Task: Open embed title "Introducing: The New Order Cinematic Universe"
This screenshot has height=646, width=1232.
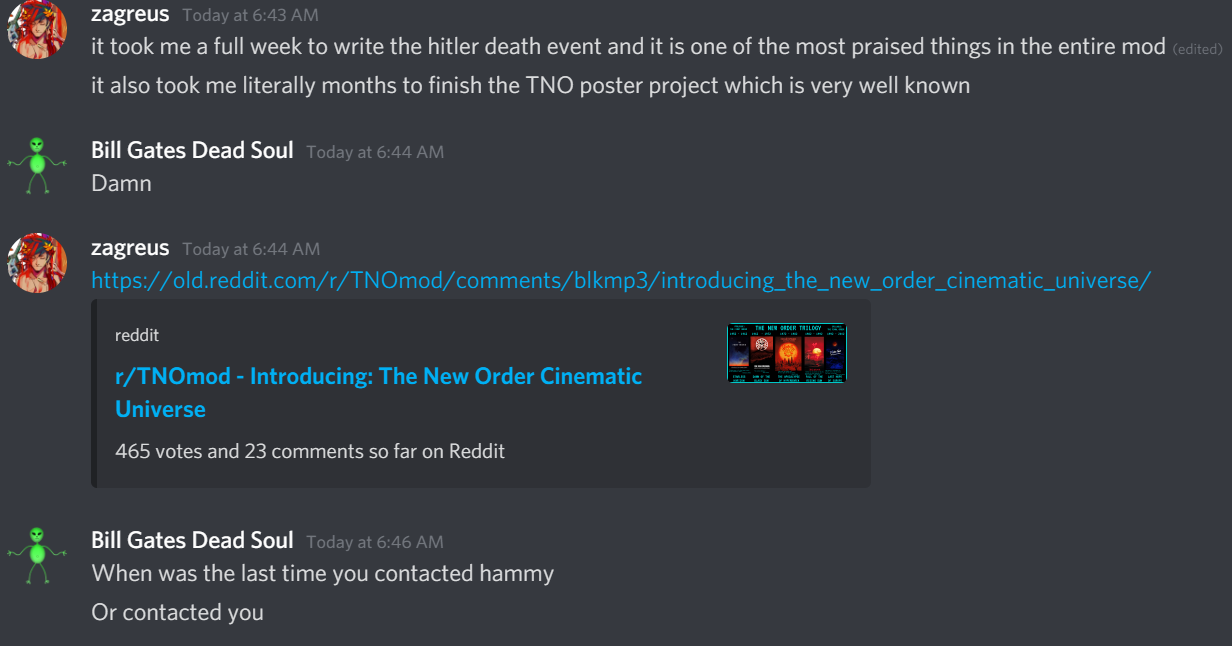Action: point(379,392)
